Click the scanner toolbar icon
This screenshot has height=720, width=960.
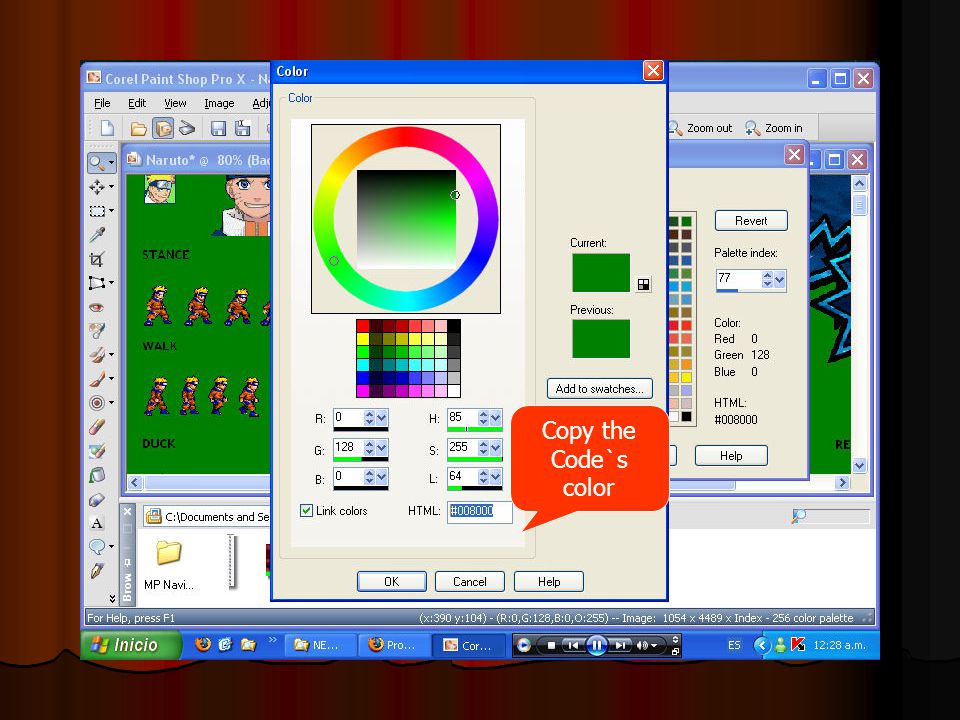(187, 128)
